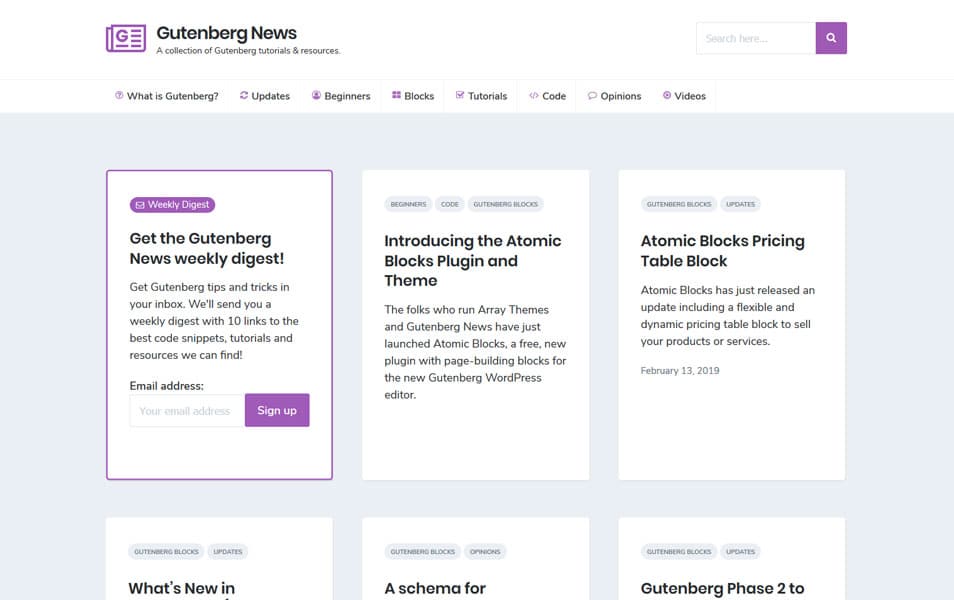
Task: Go to the Beginners section
Action: point(341,96)
